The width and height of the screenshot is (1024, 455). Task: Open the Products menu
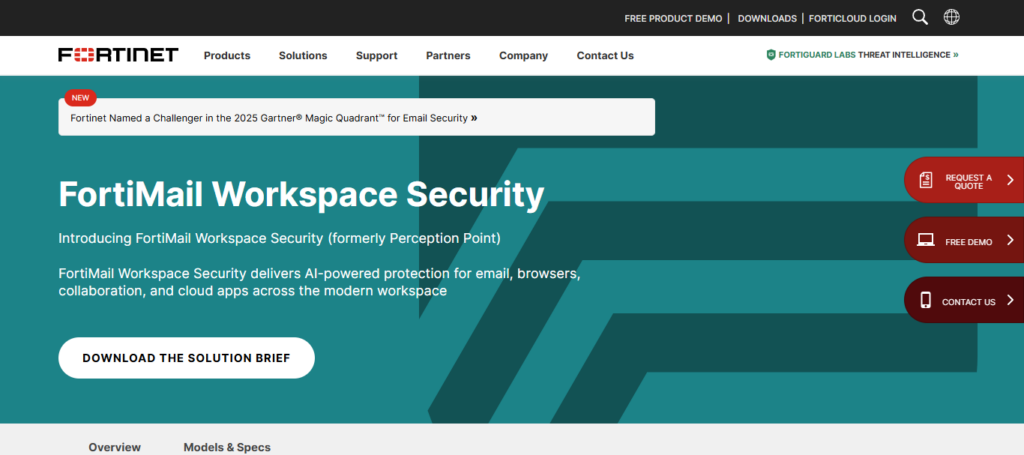pyautogui.click(x=227, y=56)
